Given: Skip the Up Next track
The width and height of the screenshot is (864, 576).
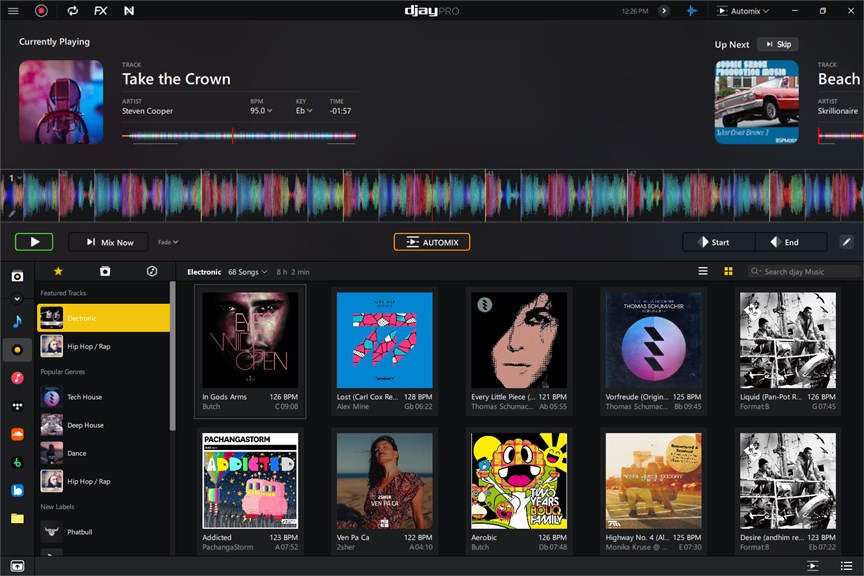Looking at the screenshot, I should [778, 44].
